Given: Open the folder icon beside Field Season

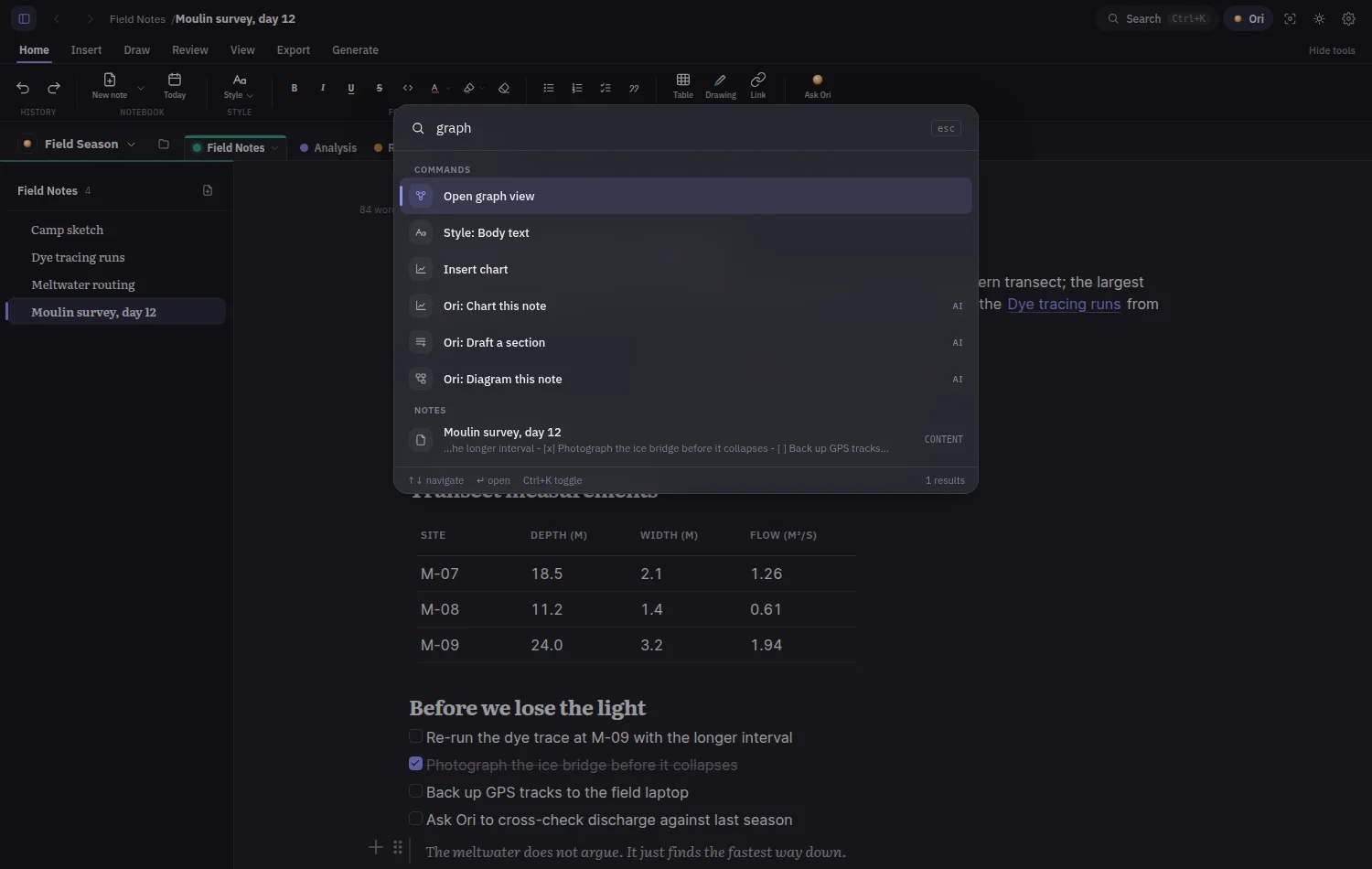Looking at the screenshot, I should [x=164, y=144].
